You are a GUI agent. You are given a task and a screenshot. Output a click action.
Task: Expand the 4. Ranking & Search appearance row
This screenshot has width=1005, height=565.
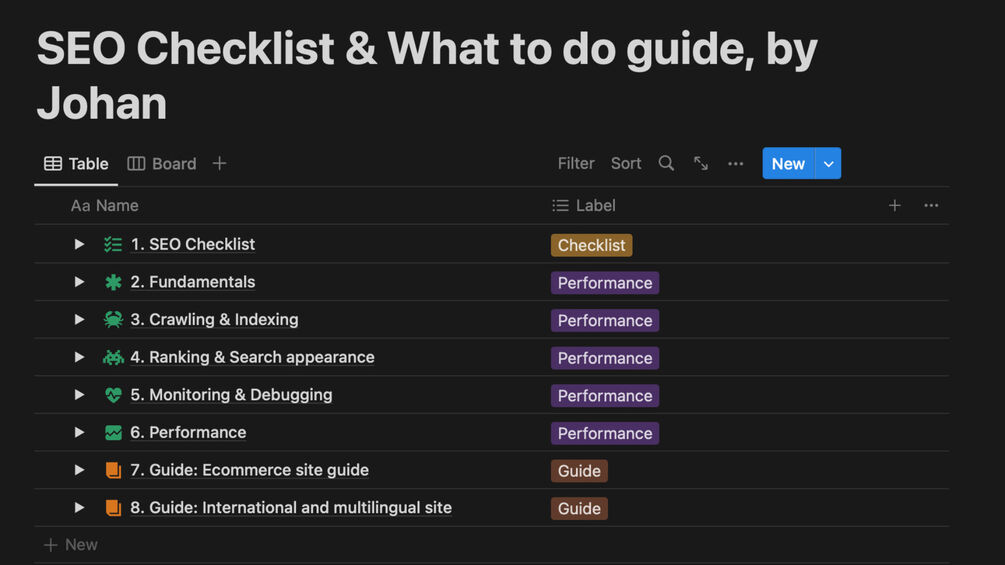tap(79, 357)
